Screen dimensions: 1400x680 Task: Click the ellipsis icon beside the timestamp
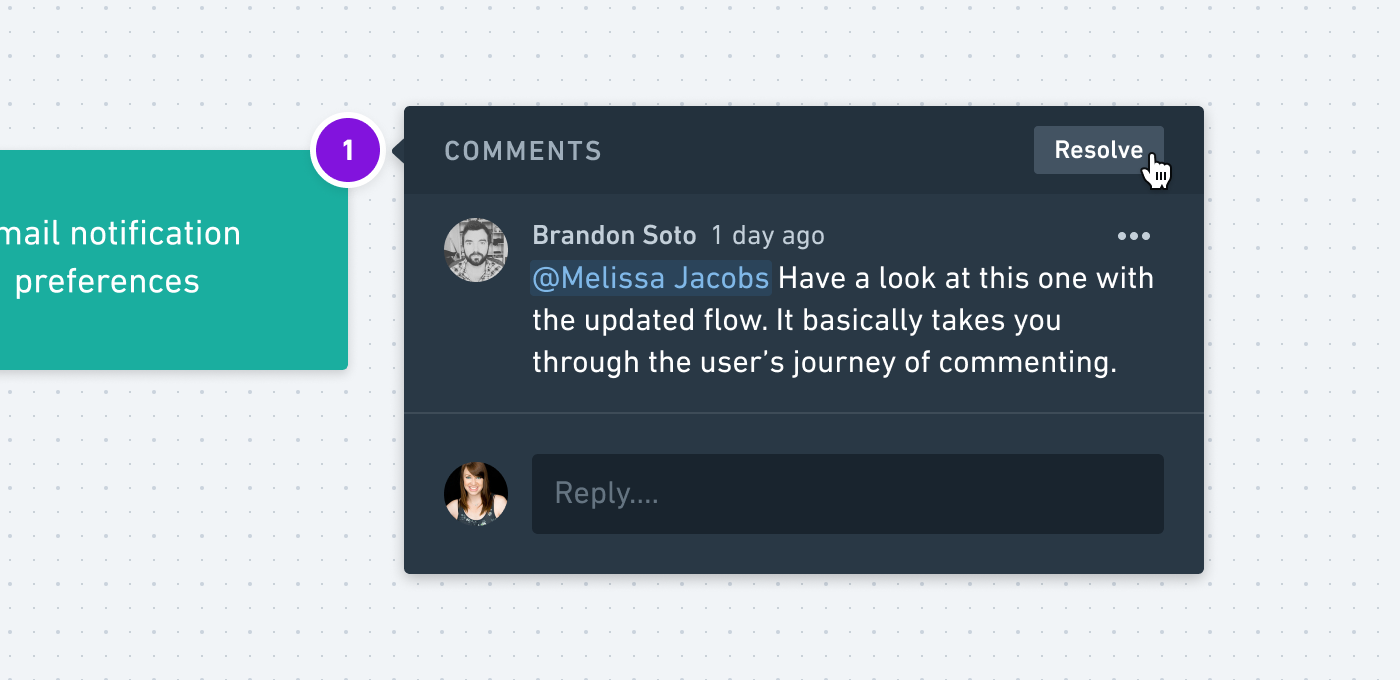[1134, 236]
